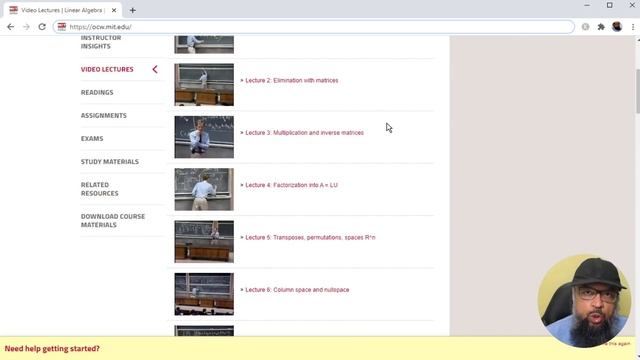Click the page vertical scrollbar thumb
Screen dimensions: 640x360
click(x=638, y=91)
